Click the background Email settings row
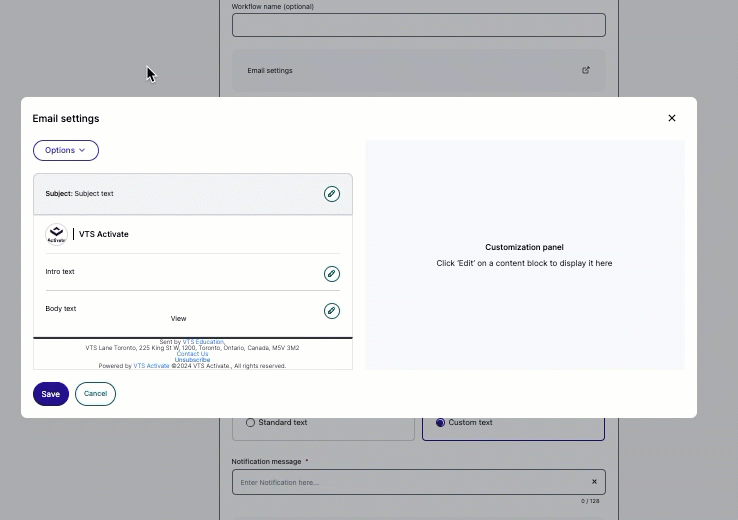Viewport: 738px width, 520px height. coord(418,71)
